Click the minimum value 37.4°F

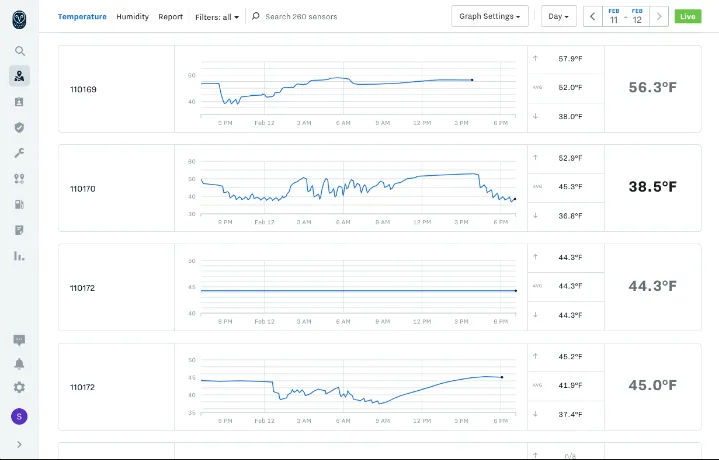570,414
